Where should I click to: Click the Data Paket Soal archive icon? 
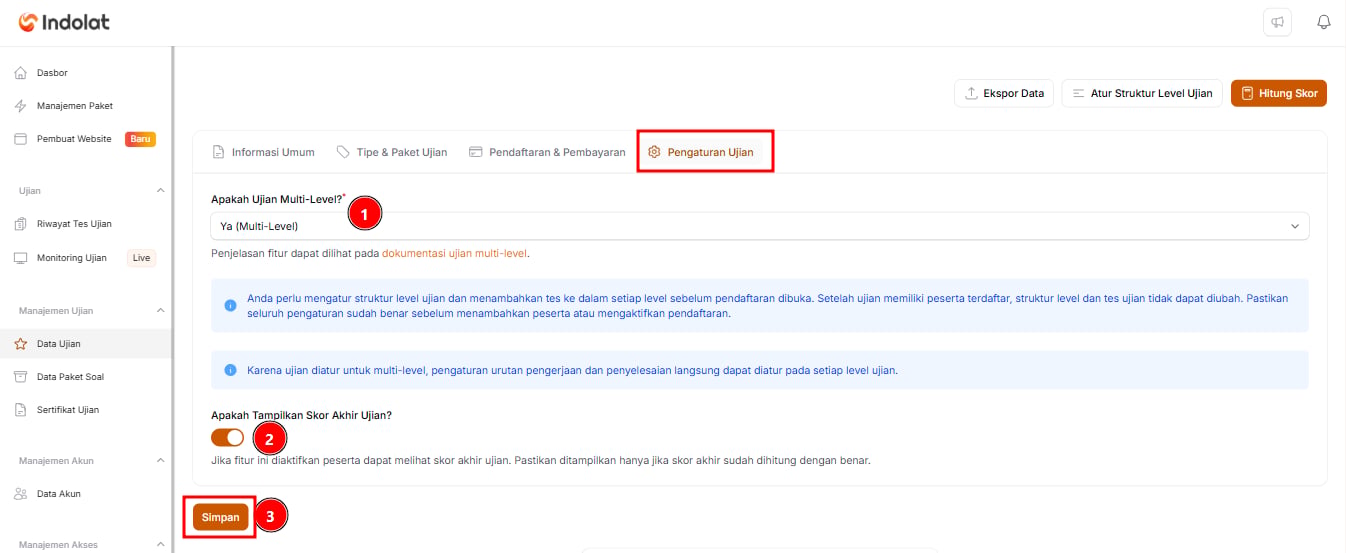point(20,377)
